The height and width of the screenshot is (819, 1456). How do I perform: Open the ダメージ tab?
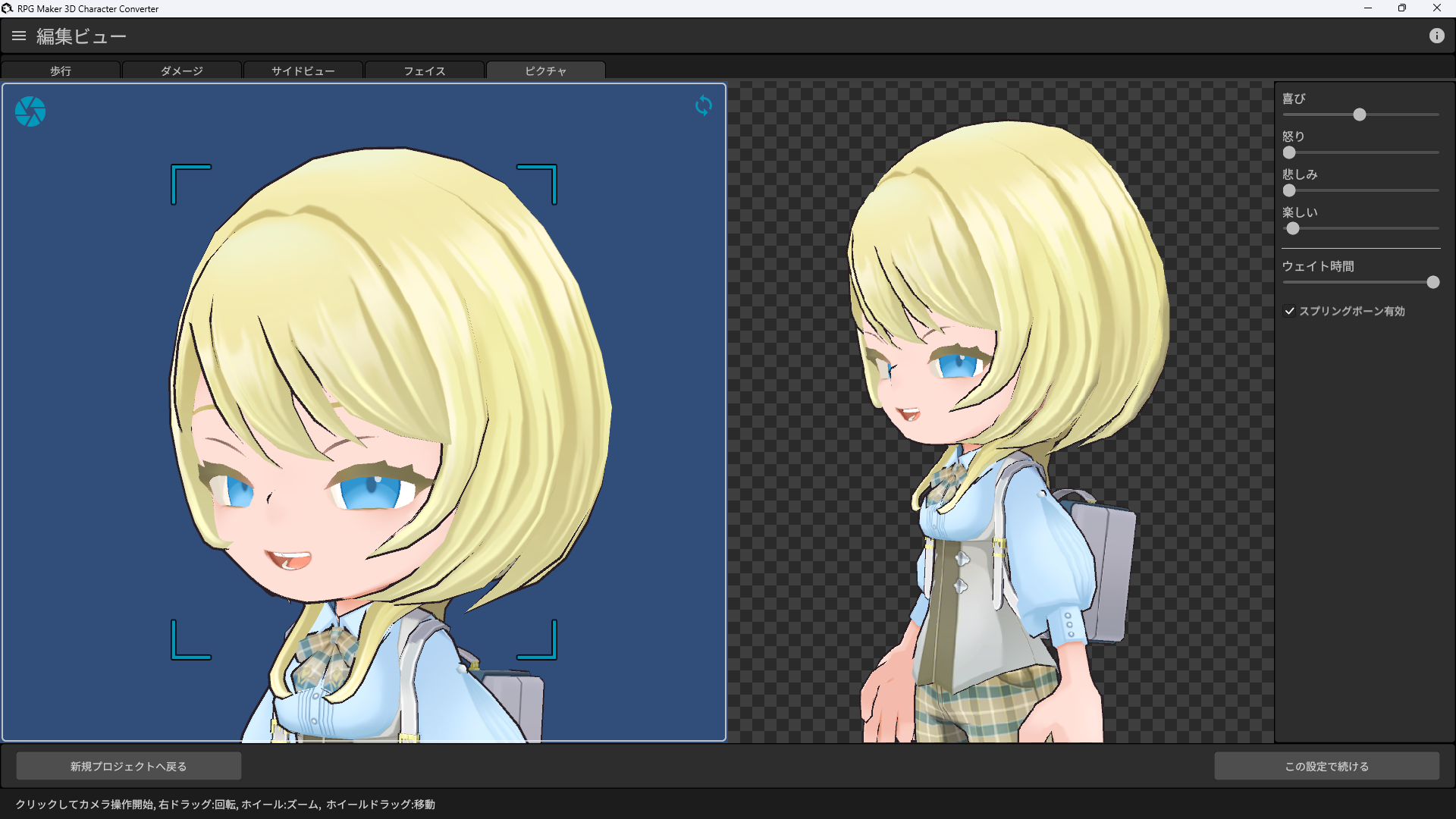click(x=182, y=71)
